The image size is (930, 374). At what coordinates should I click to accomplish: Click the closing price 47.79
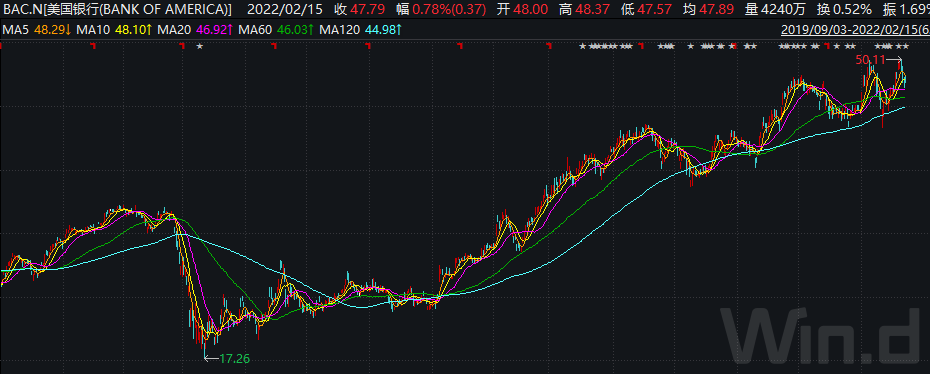point(368,9)
